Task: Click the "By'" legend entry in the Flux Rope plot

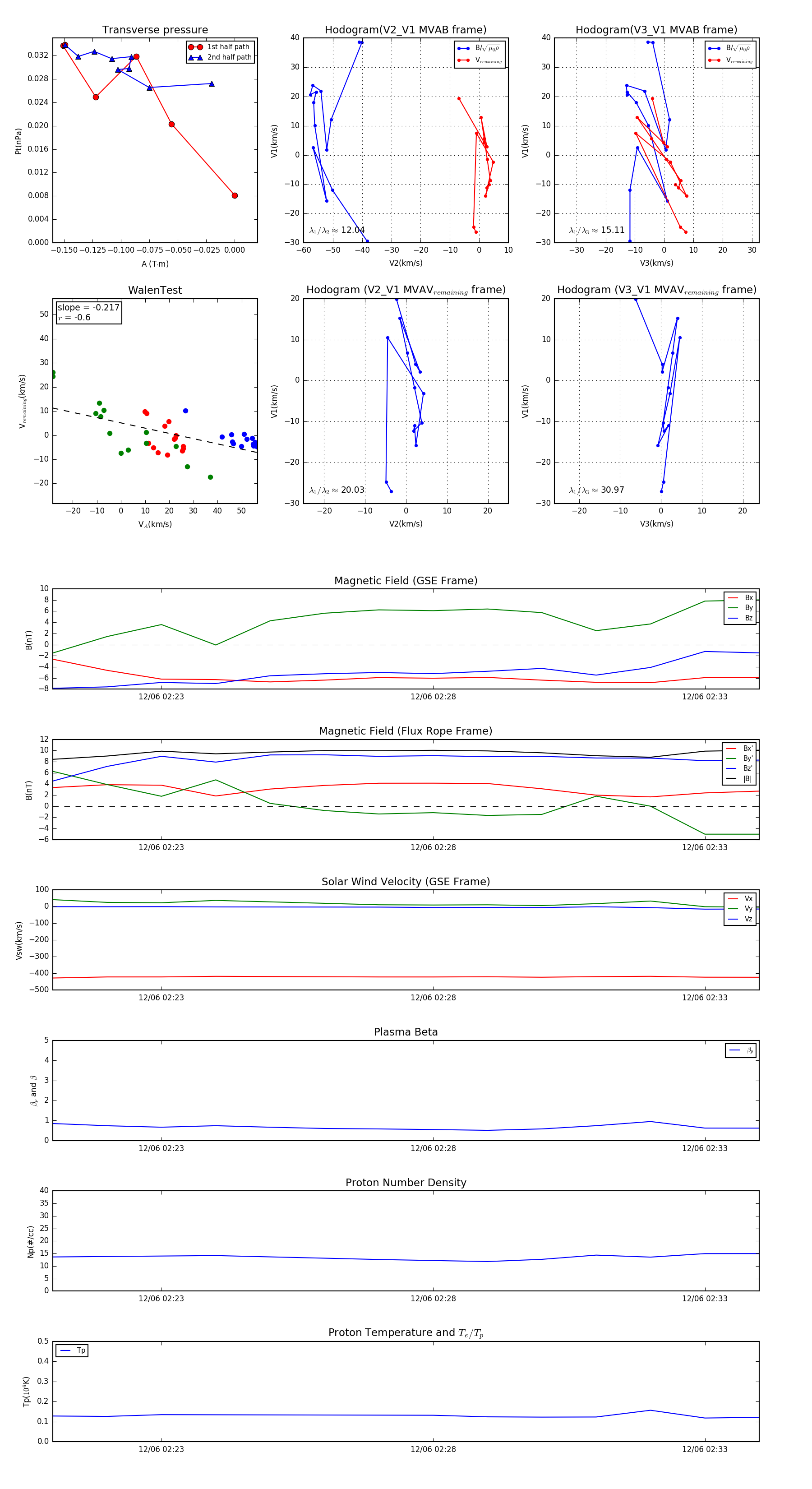Action: point(739,758)
